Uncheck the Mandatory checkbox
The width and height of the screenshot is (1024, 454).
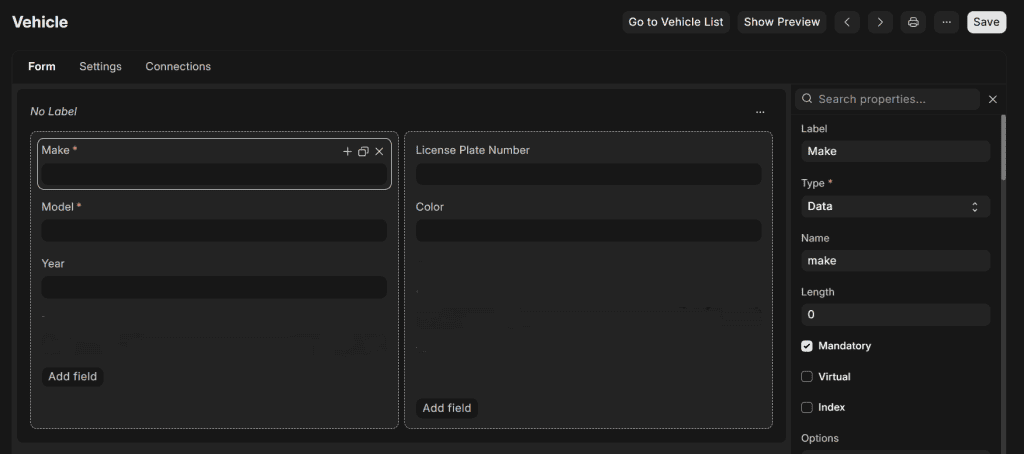tap(807, 346)
